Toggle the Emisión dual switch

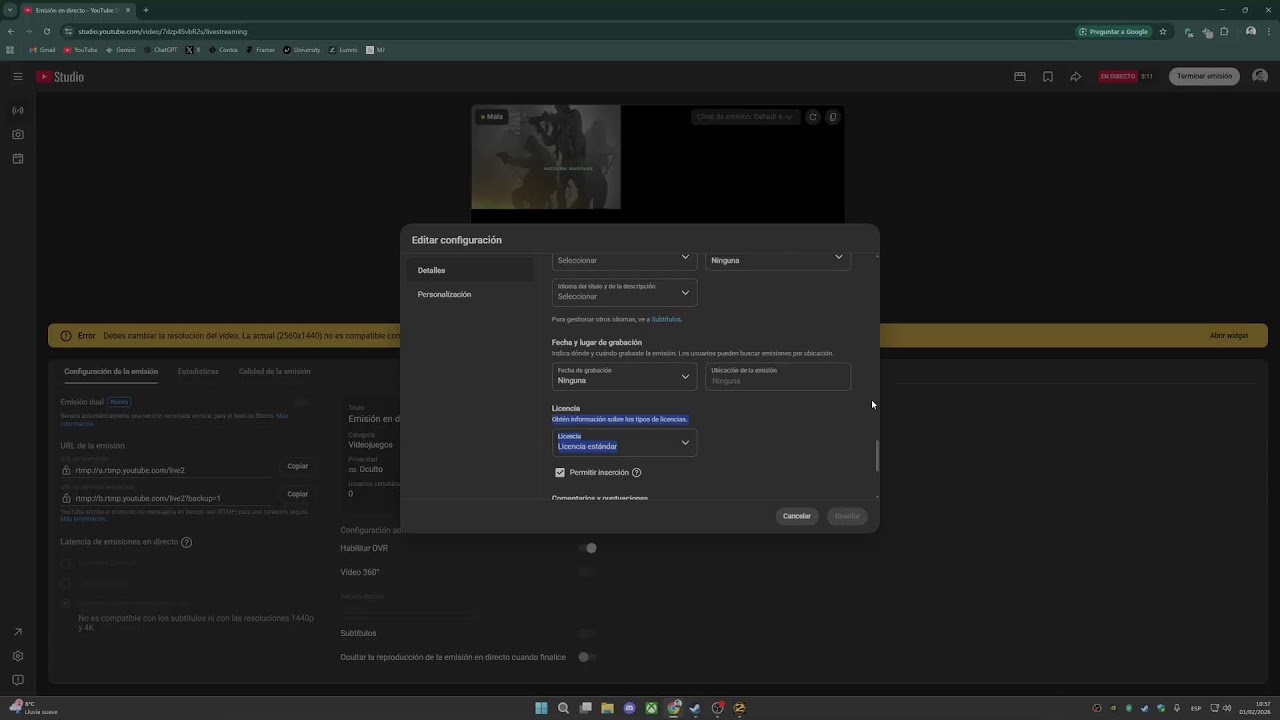tap(299, 402)
